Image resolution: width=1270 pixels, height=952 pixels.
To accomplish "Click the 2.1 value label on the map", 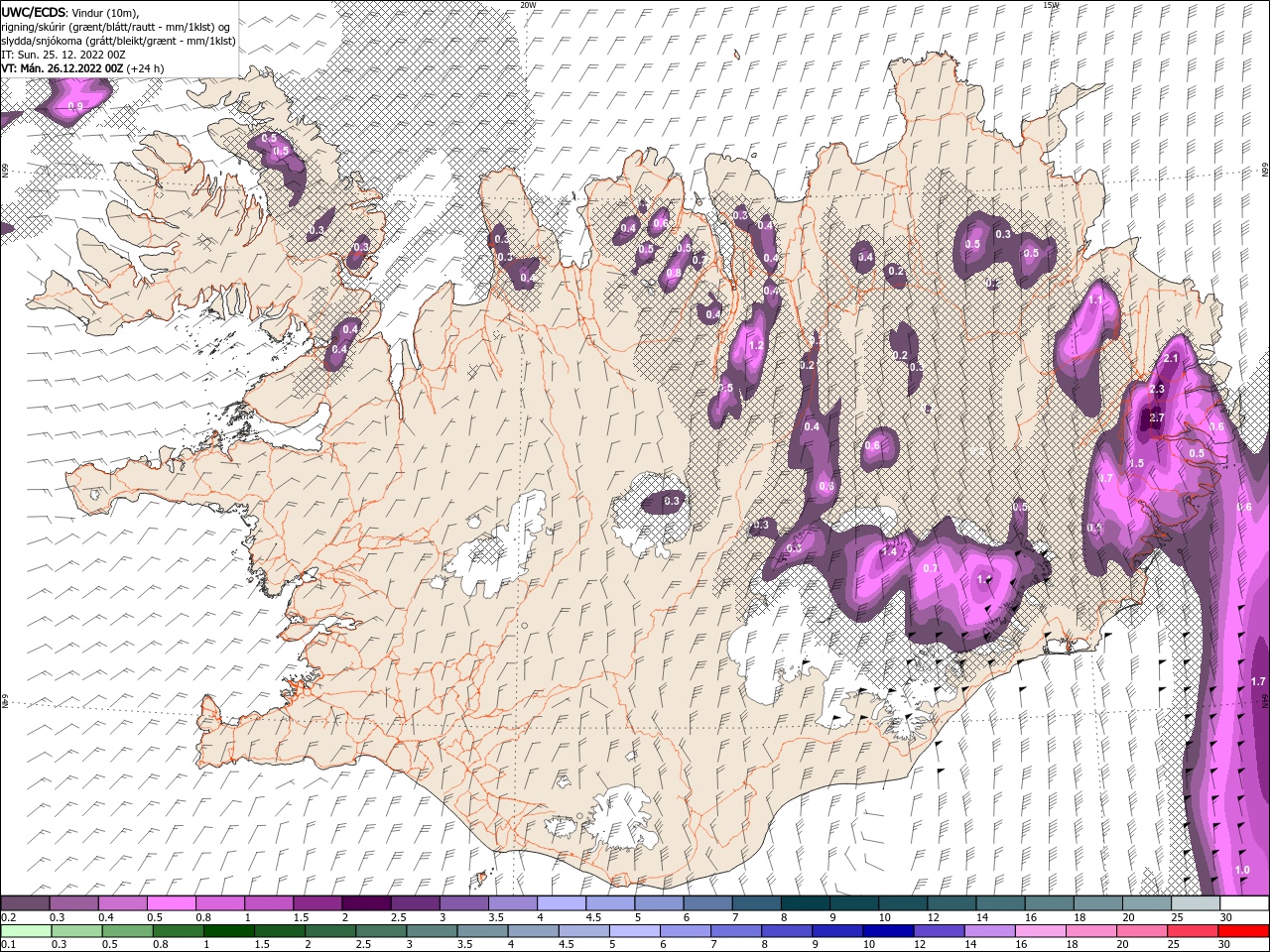I will click(1171, 359).
